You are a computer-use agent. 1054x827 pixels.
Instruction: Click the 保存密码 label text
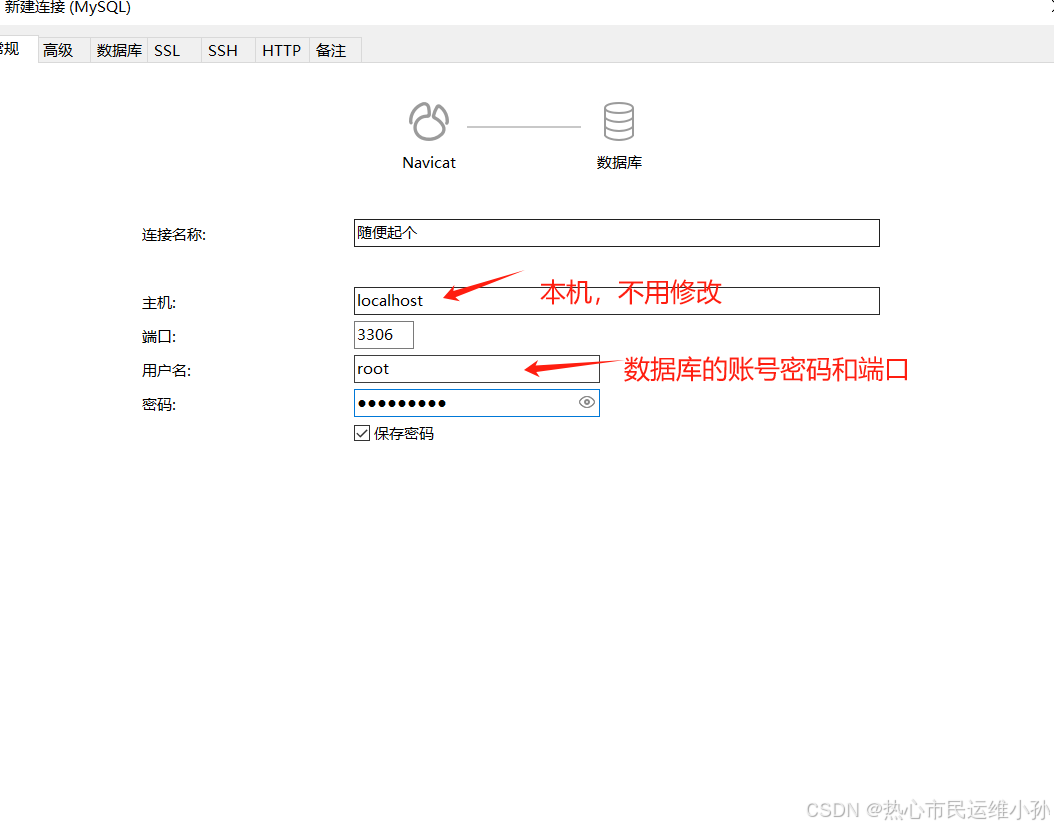pyautogui.click(x=404, y=434)
